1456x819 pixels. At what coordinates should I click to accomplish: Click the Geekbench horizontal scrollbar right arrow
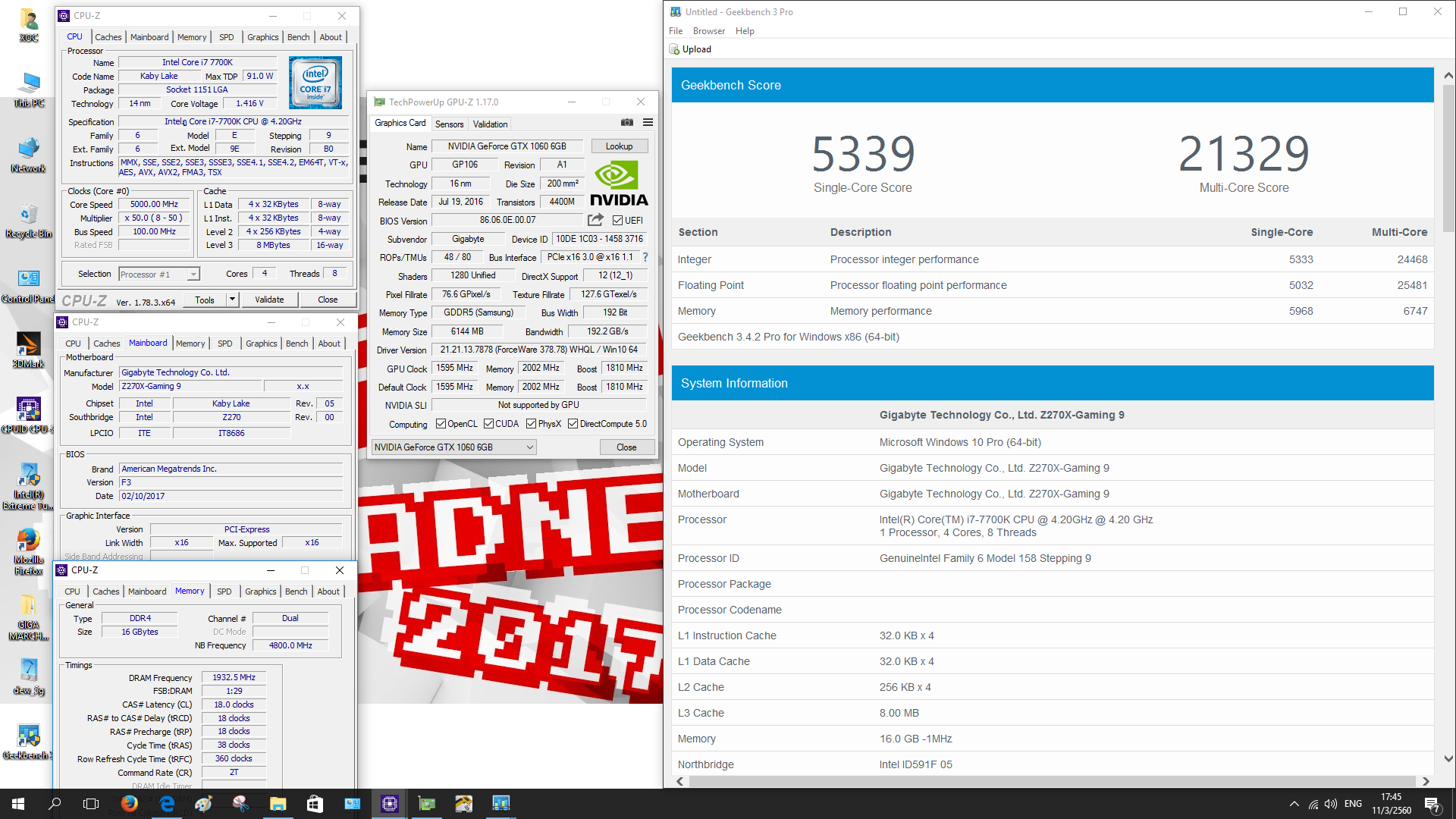[x=1426, y=781]
